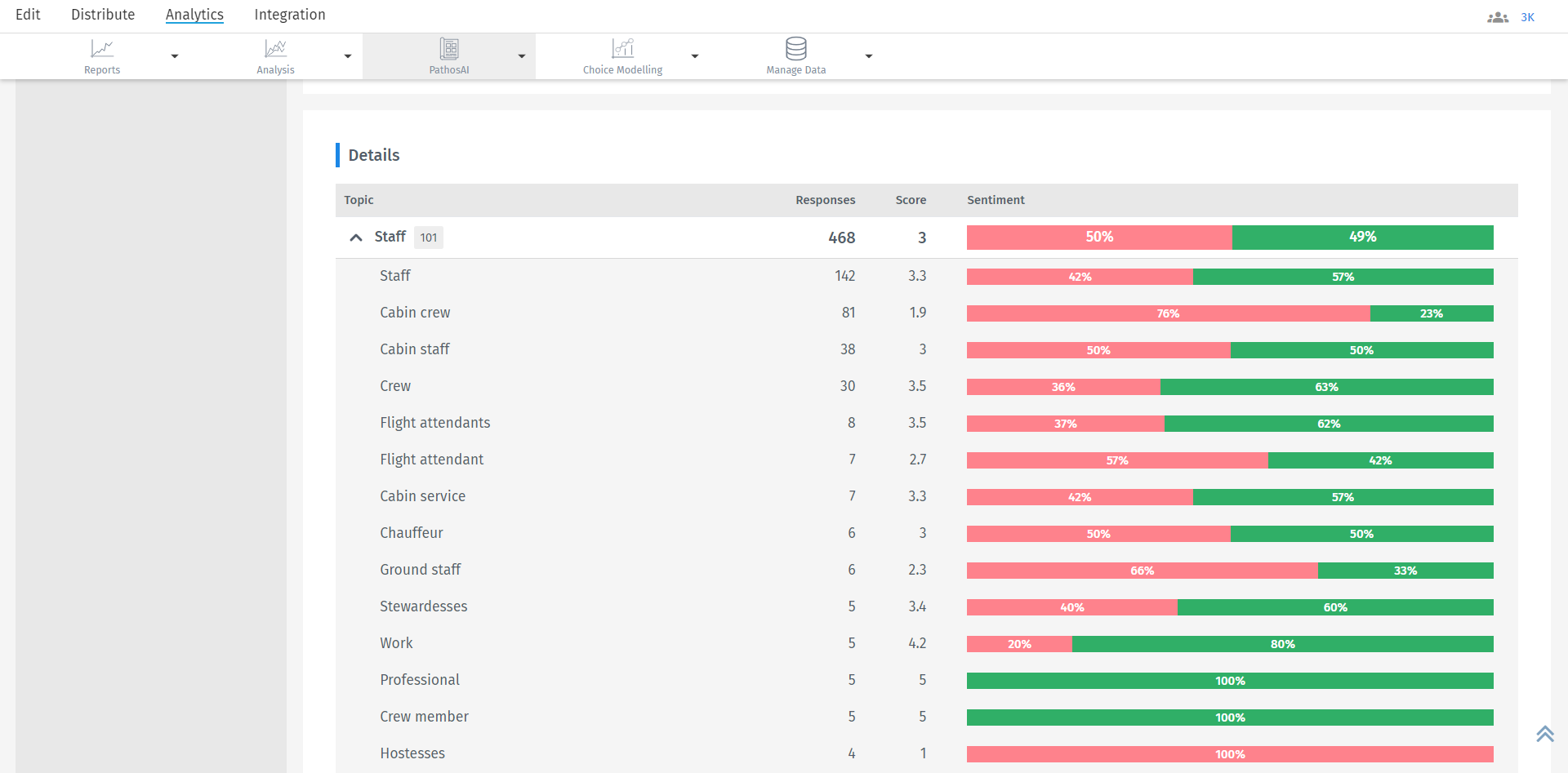
Task: Click the Edit menu item
Action: point(28,15)
